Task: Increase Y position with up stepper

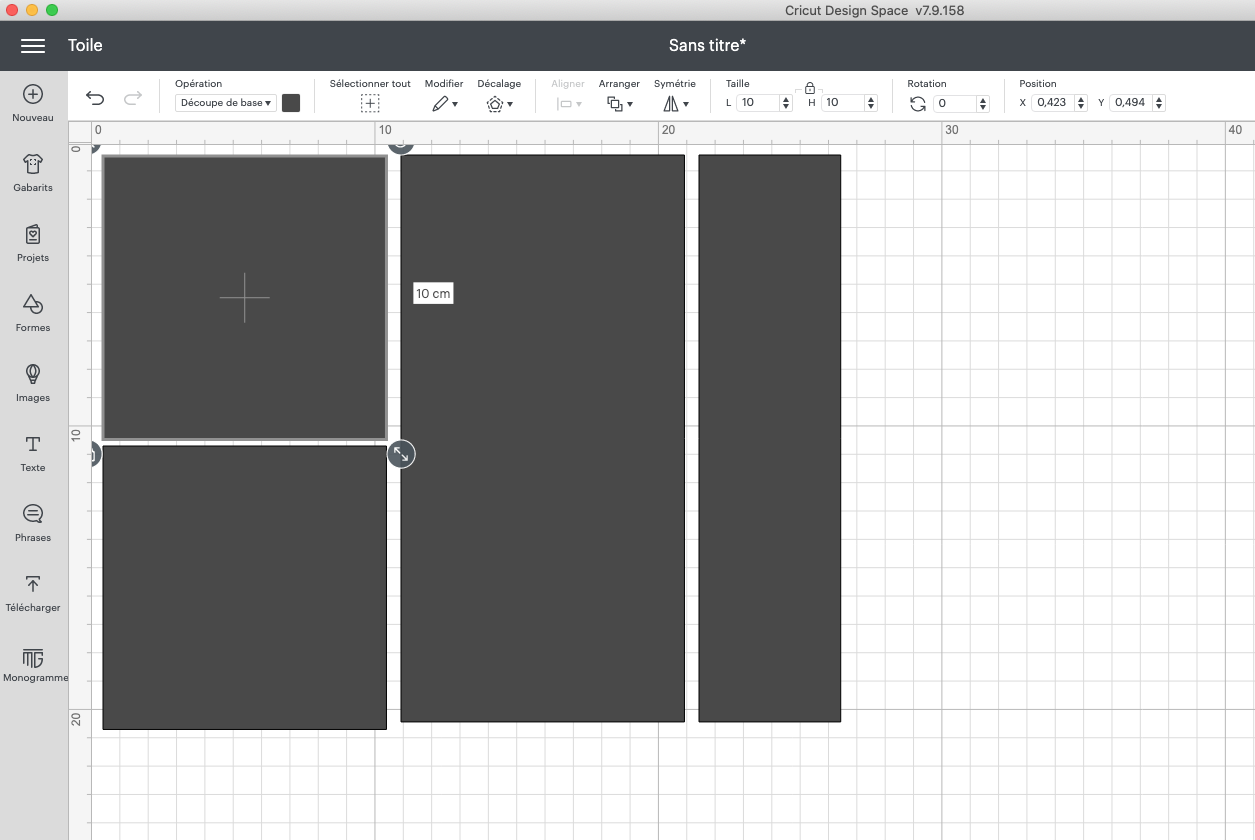Action: click(1158, 98)
